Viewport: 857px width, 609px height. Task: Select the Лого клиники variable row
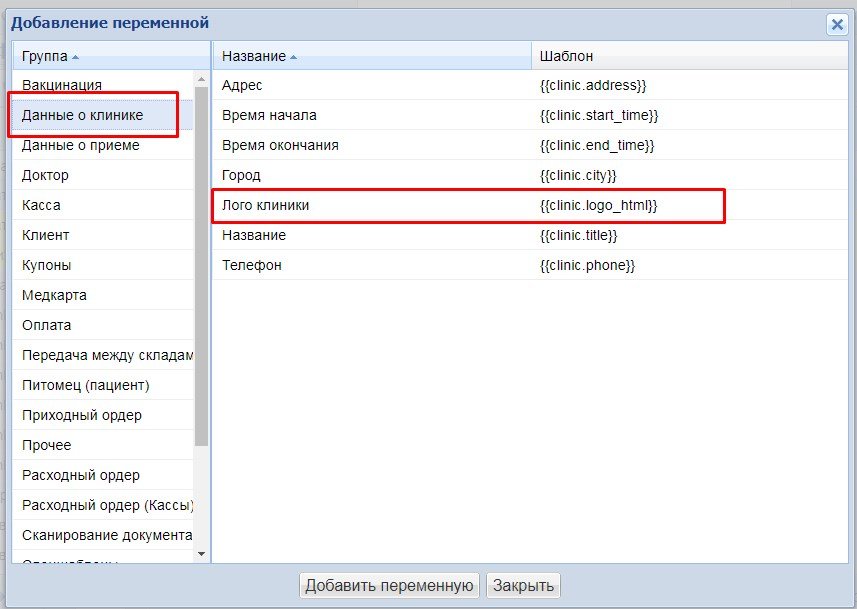click(266, 205)
